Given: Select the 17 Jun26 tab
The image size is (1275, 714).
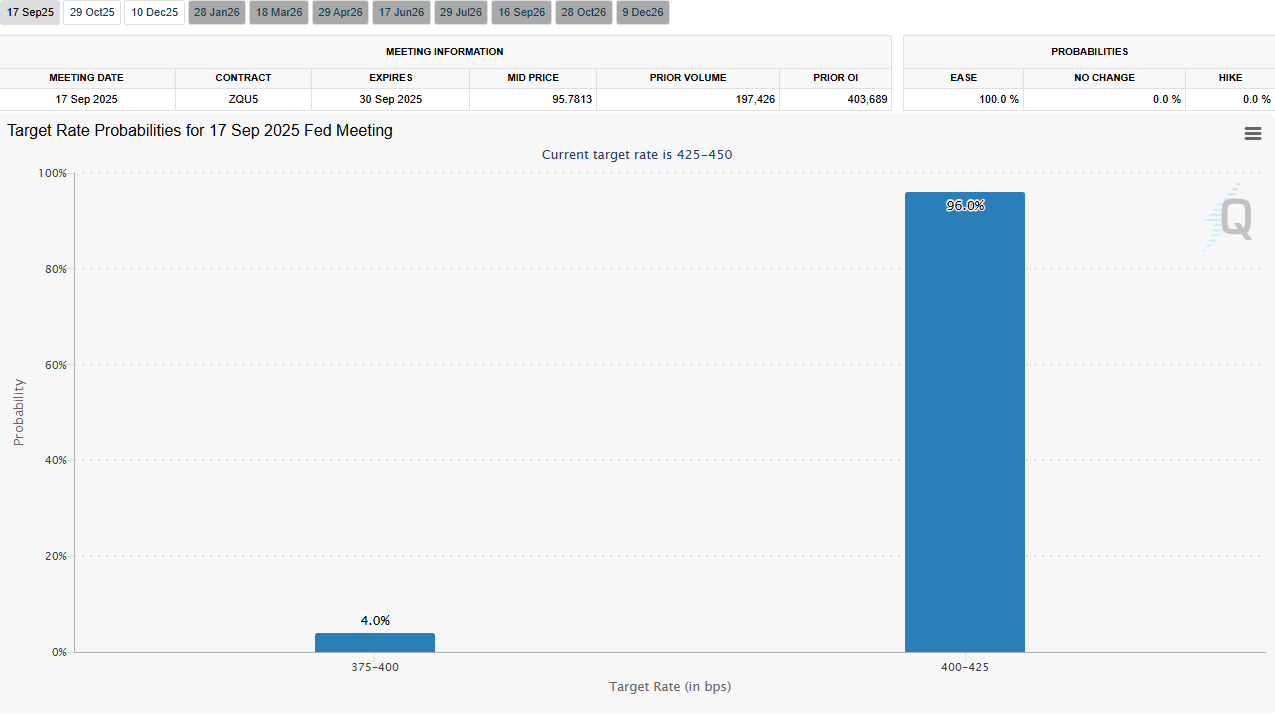Looking at the screenshot, I should click(x=401, y=13).
